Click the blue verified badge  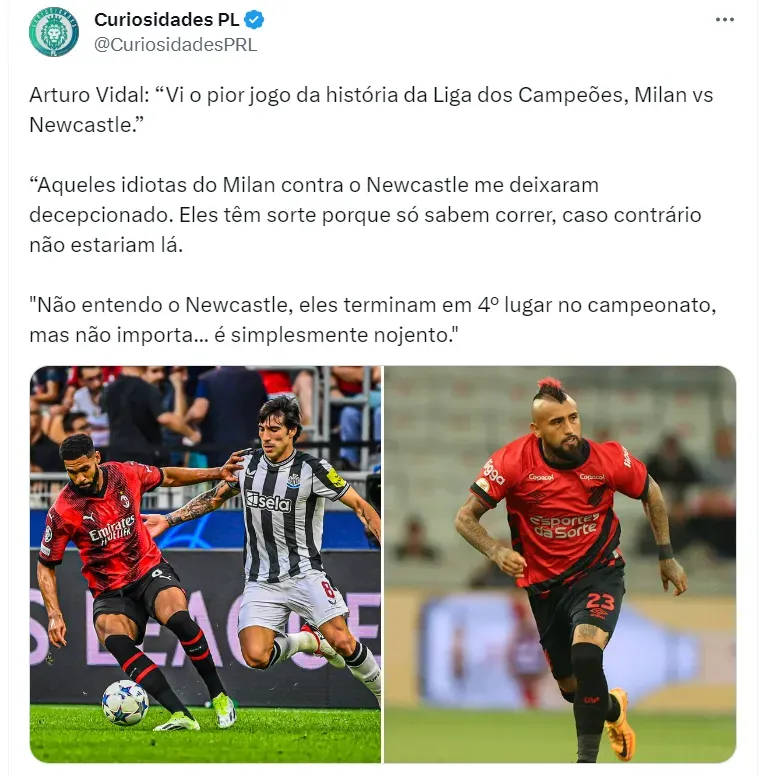click(254, 20)
